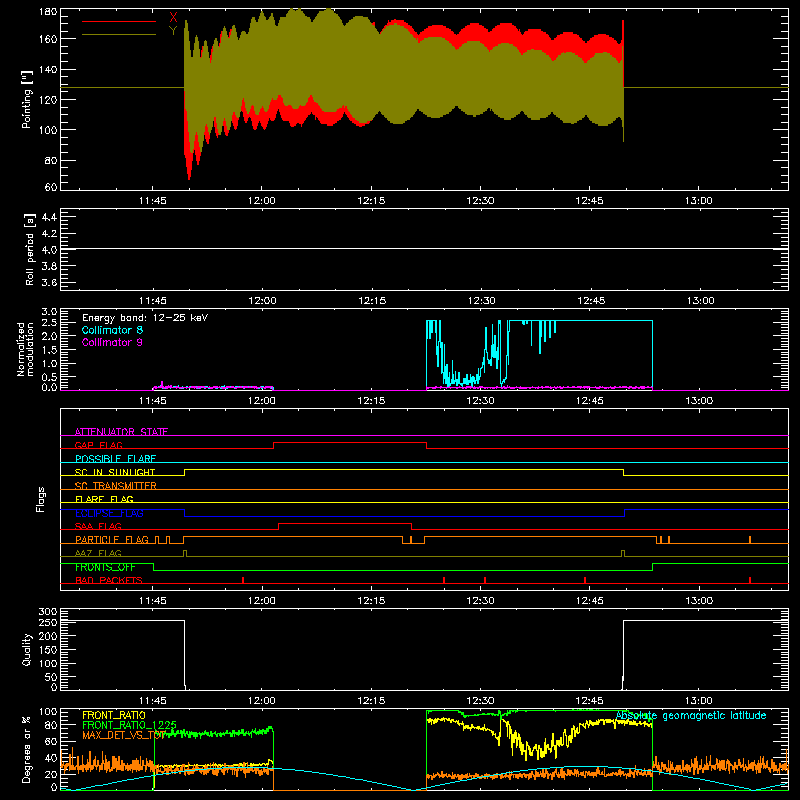Click the PARTICLE_FLAG label
The height and width of the screenshot is (800, 800).
tap(112, 539)
